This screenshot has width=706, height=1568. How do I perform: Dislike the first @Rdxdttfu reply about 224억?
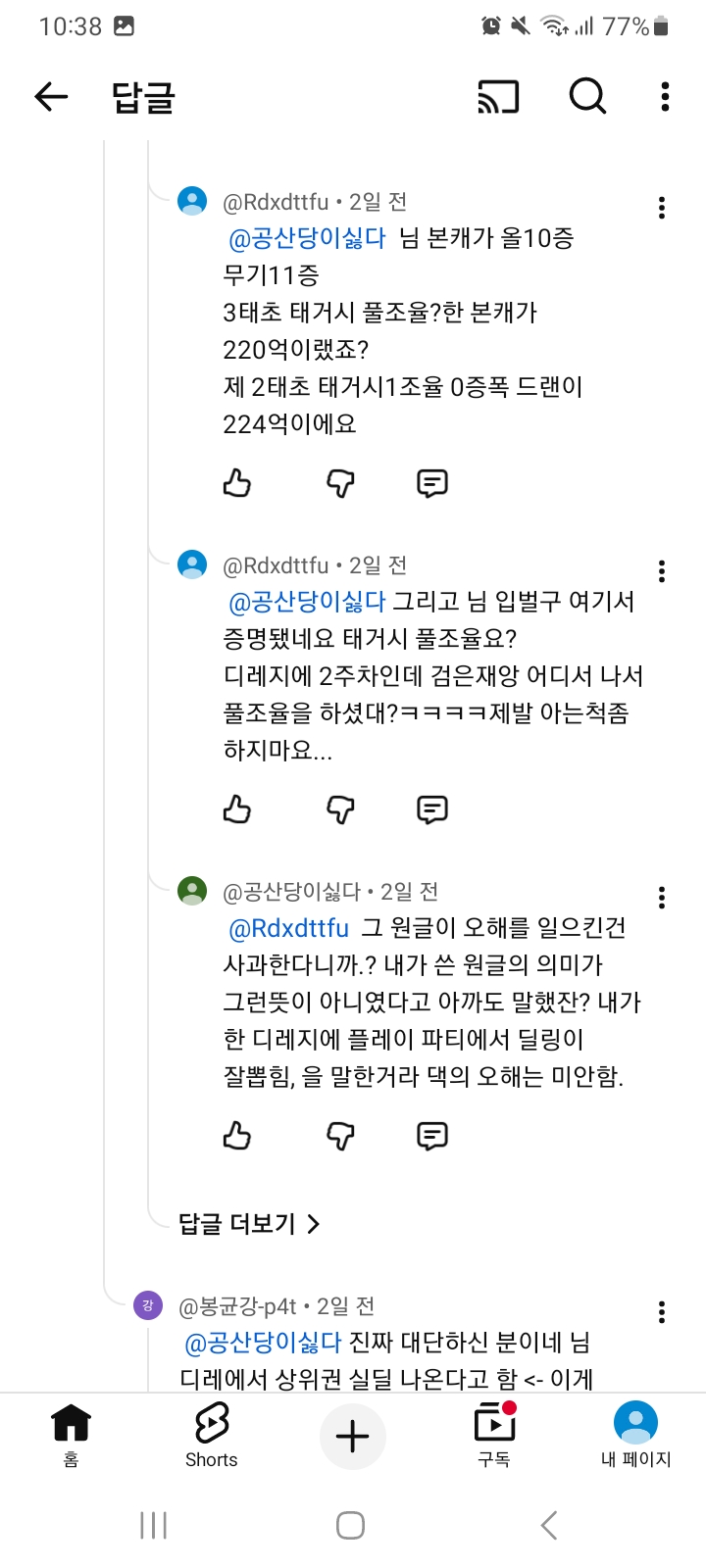[x=340, y=483]
